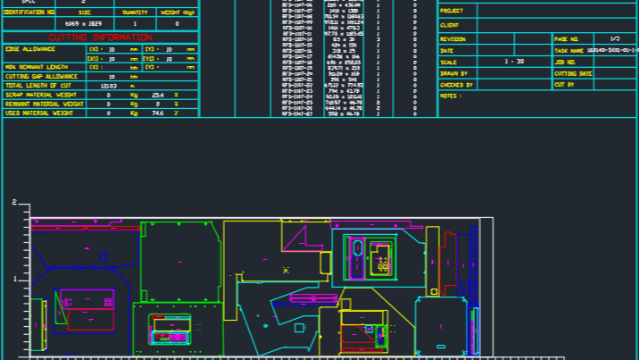Viewport: 640px width, 360px height.
Task: Select the 'REMNANT MATERIAL WEIGHT' label
Action: 44,104
